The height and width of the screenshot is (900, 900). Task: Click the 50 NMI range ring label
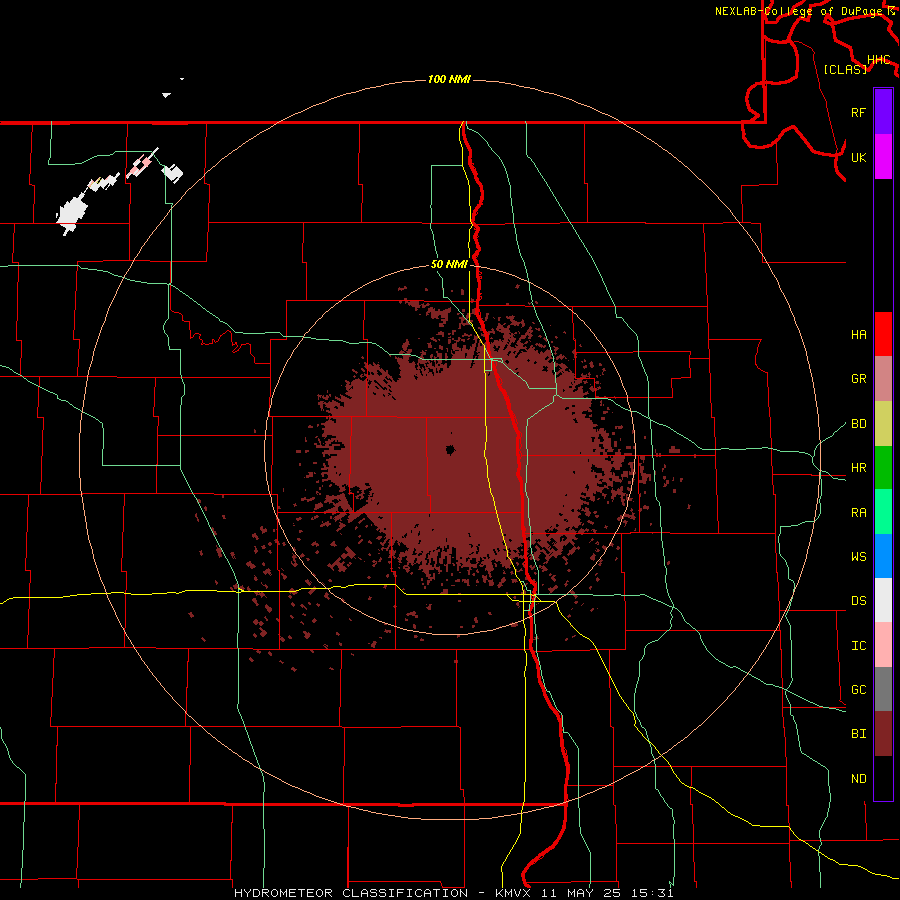(449, 265)
